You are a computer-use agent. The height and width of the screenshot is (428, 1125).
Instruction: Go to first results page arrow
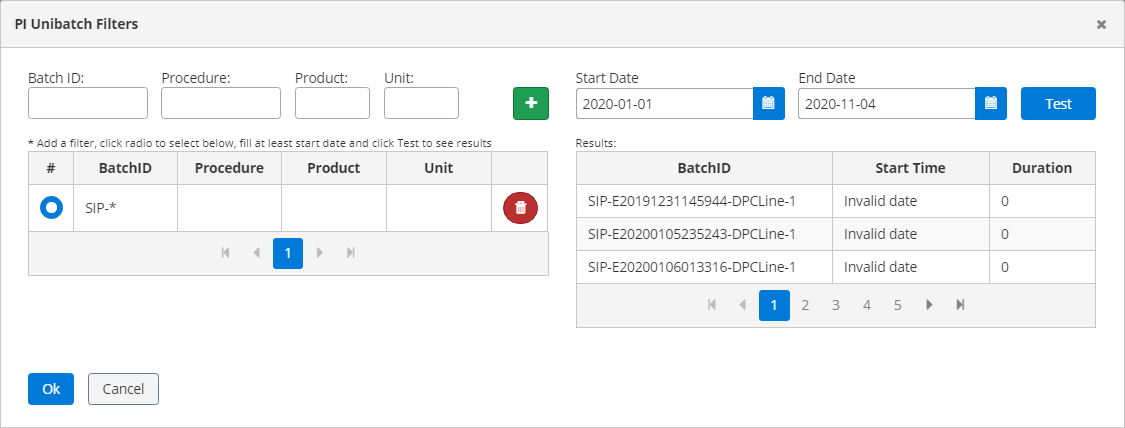pos(711,305)
